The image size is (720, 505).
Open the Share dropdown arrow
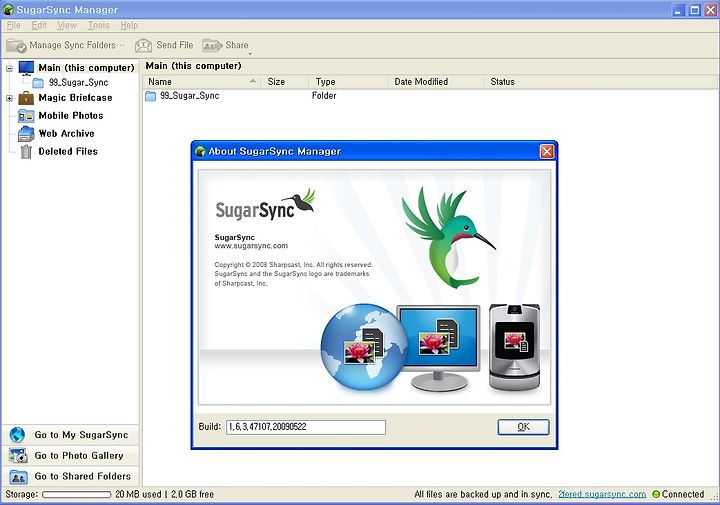[x=251, y=54]
